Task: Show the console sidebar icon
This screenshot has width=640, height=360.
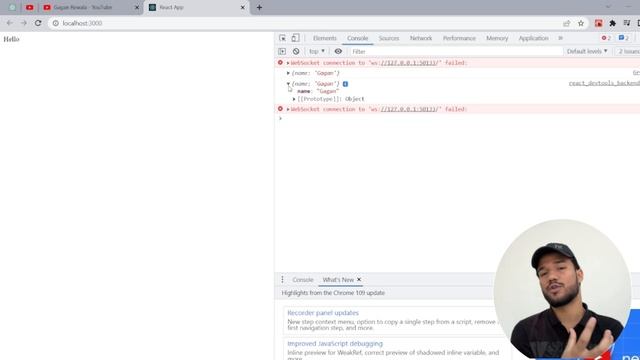Action: click(x=282, y=51)
